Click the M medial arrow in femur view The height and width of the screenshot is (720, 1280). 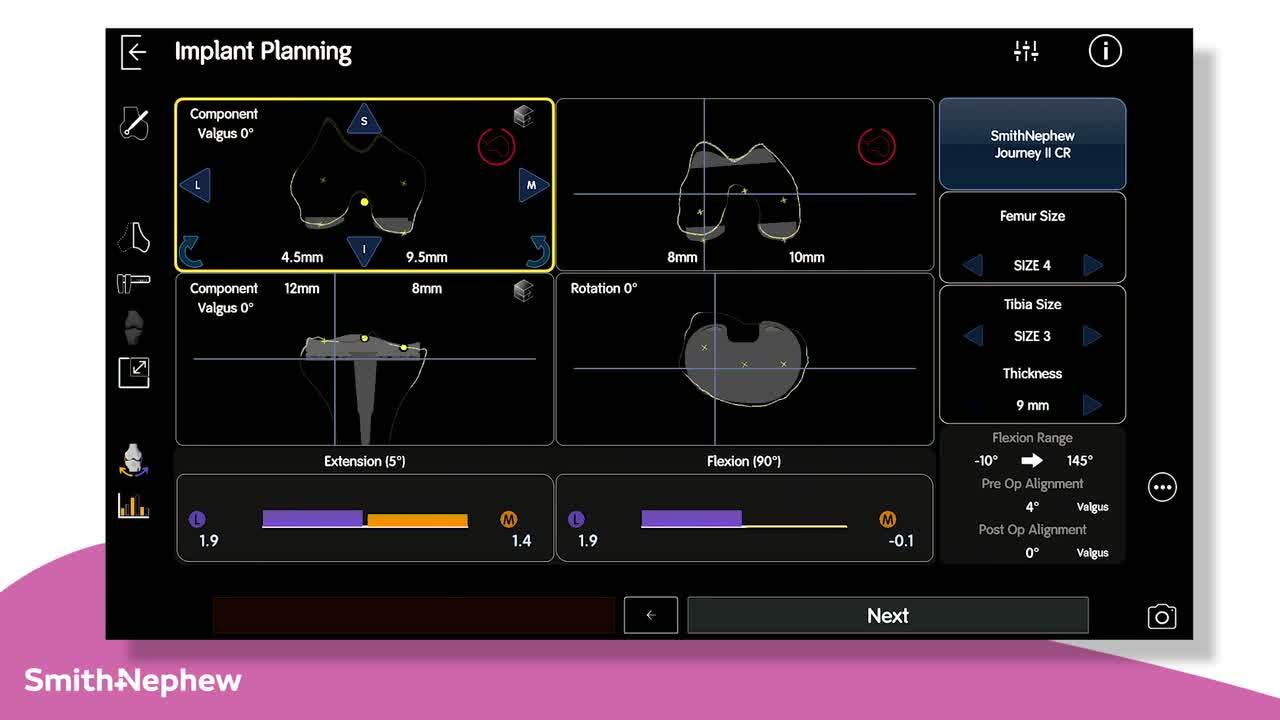pyautogui.click(x=533, y=185)
